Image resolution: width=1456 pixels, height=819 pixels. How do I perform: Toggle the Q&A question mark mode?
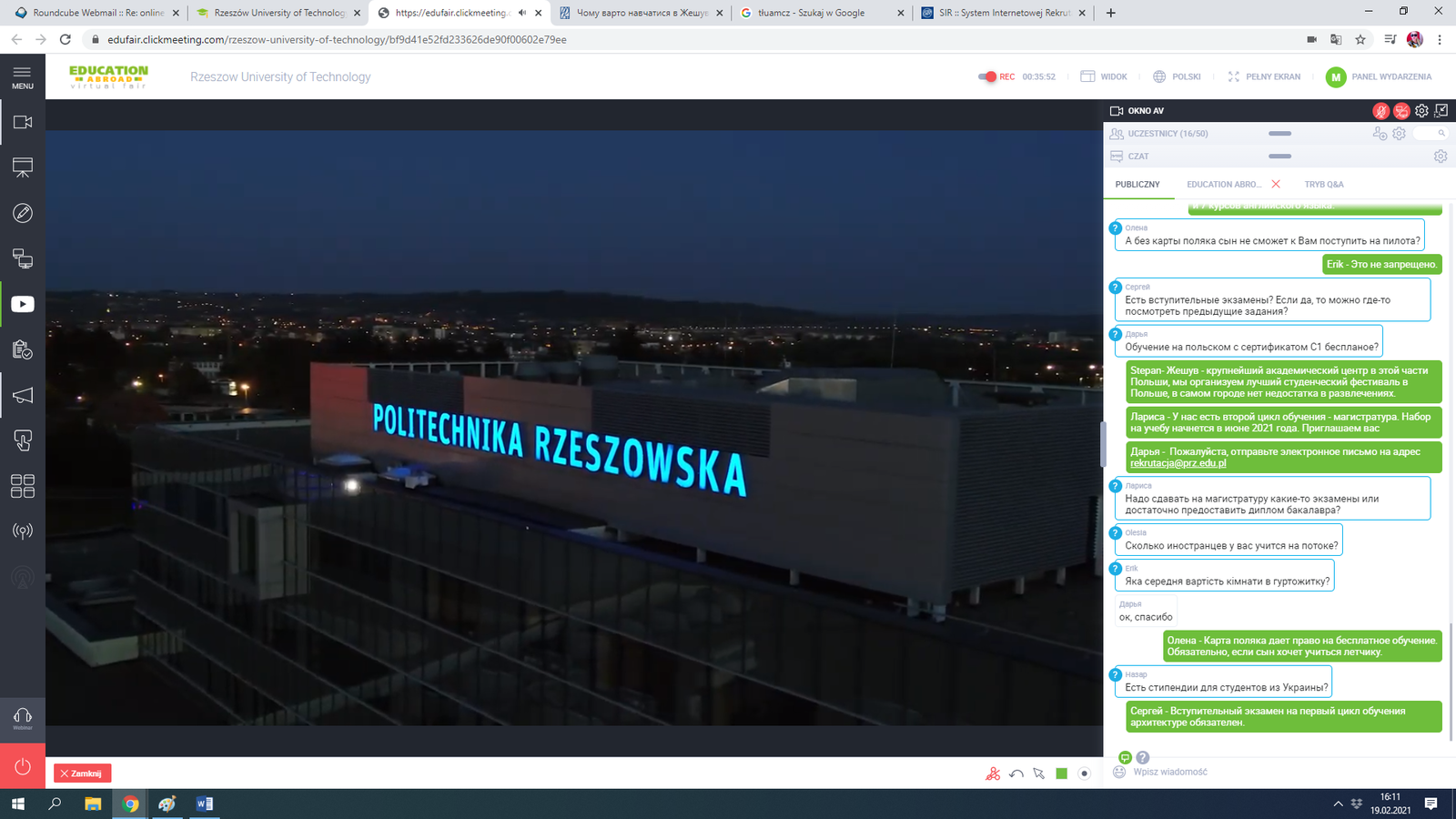[1143, 757]
